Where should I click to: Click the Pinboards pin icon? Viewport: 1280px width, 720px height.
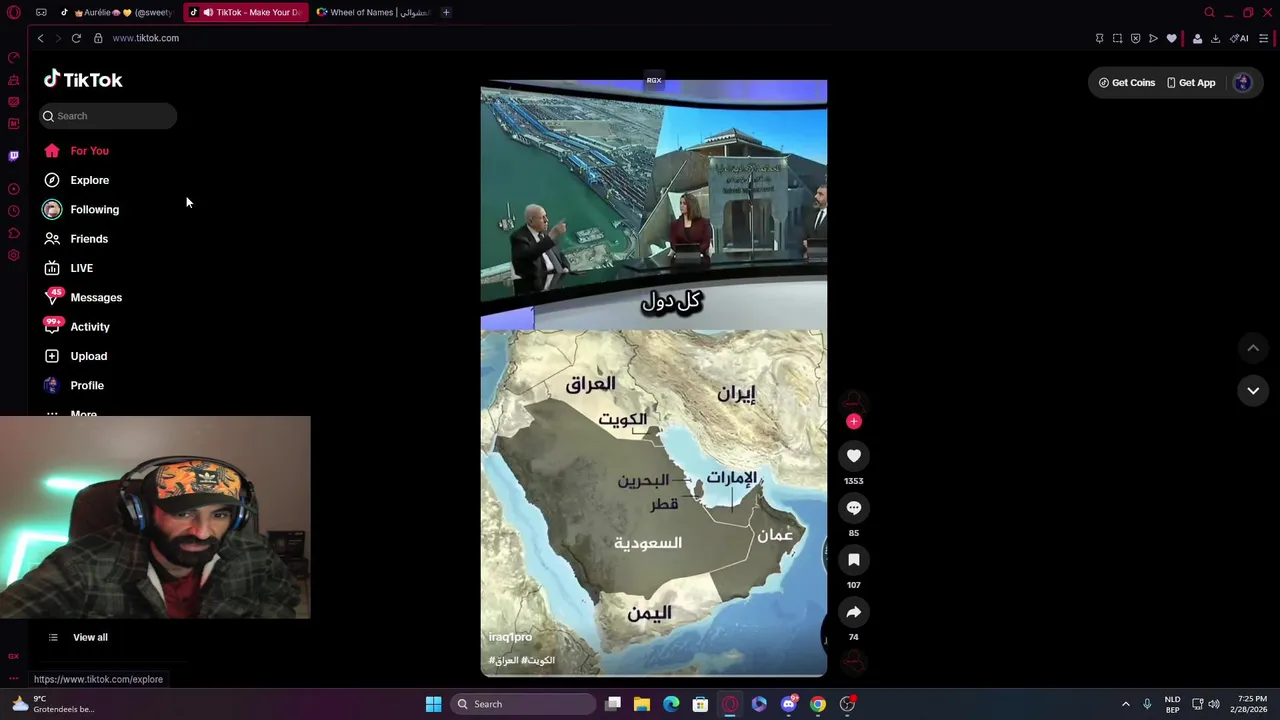pos(1099,38)
